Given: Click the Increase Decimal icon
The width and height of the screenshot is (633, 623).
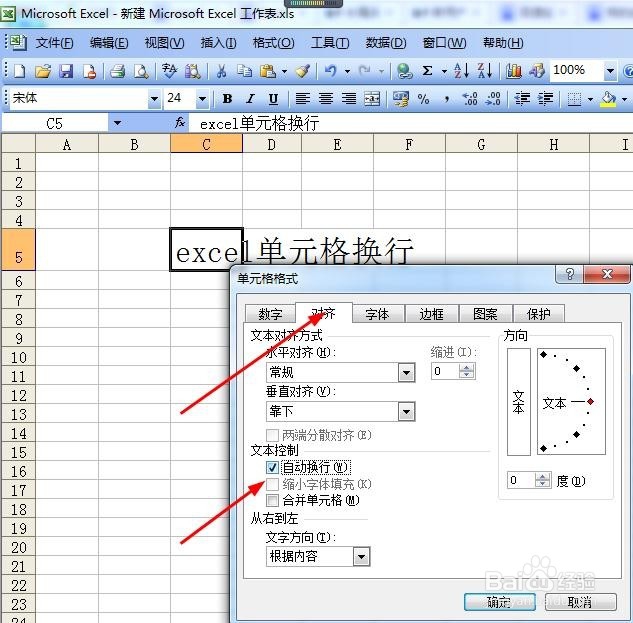Looking at the screenshot, I should [470, 99].
